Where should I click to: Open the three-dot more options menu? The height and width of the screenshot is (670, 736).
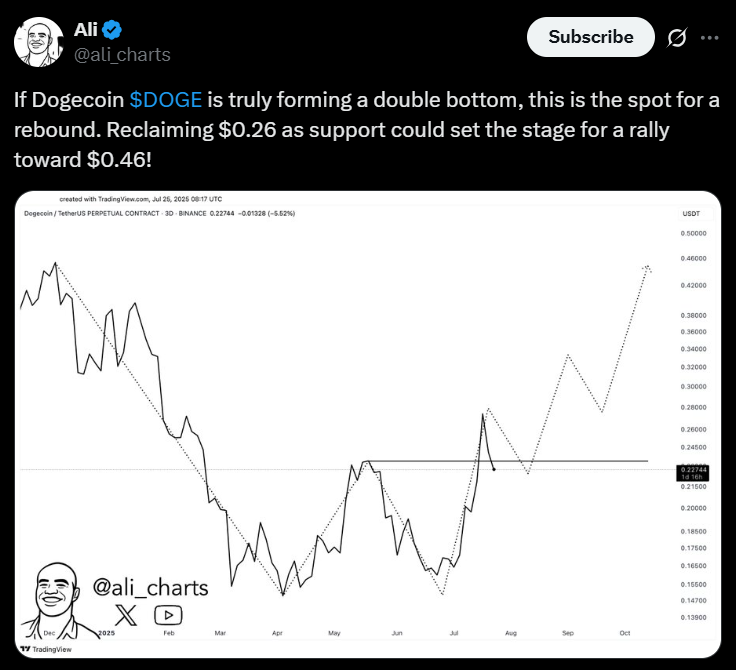(x=709, y=38)
